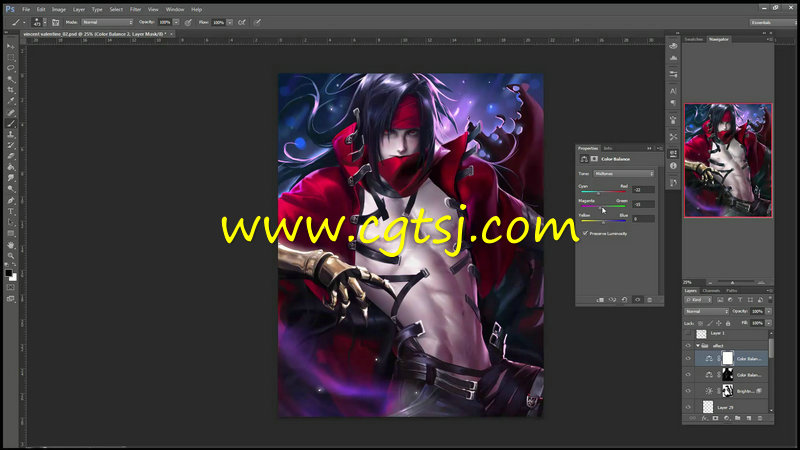Click the Yellow-Blue slider track
This screenshot has width=800, height=450.
[x=604, y=221]
